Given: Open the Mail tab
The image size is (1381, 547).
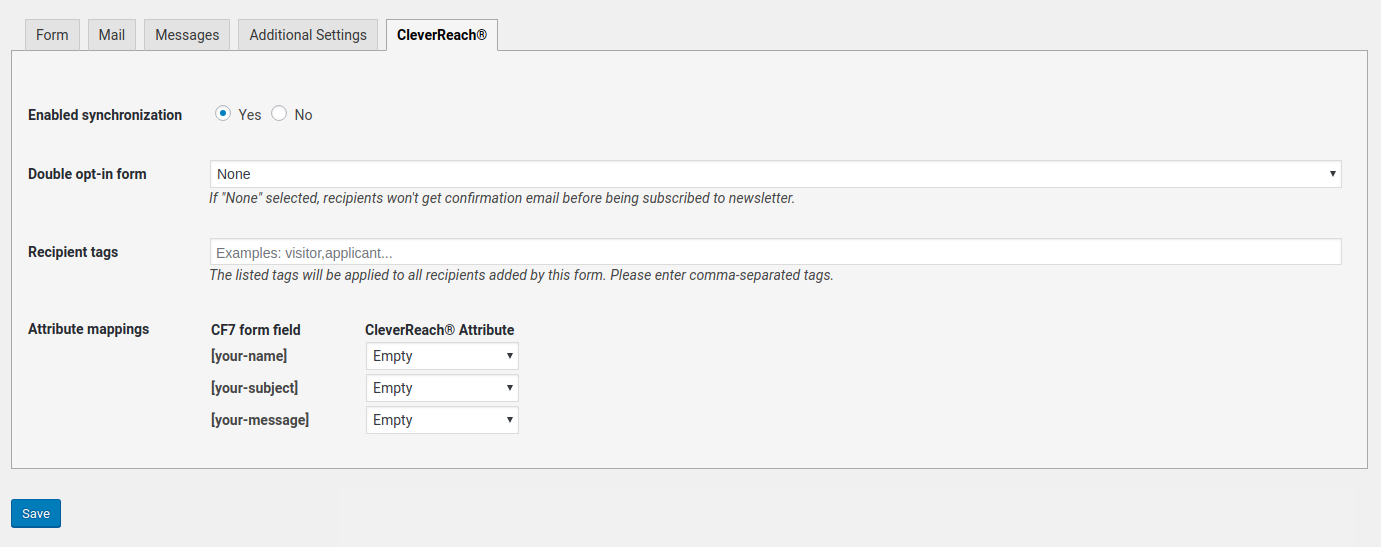Looking at the screenshot, I should pos(112,35).
